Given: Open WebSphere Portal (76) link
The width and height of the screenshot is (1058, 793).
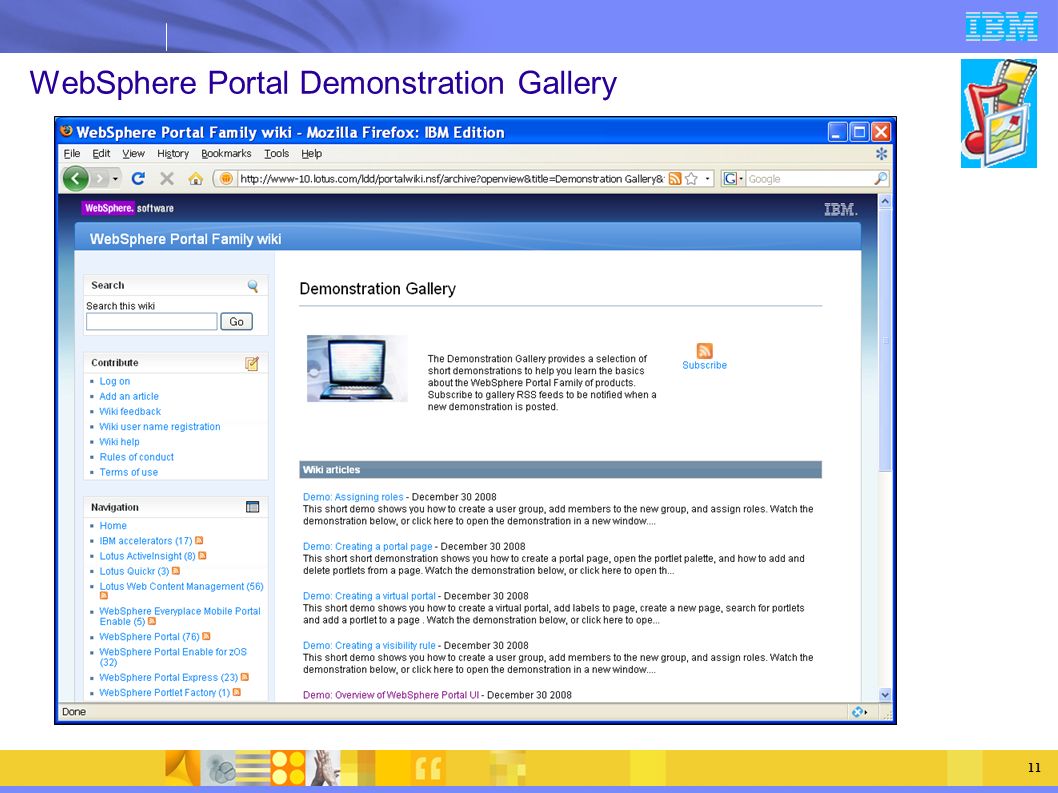Looking at the screenshot, I should [x=149, y=636].
